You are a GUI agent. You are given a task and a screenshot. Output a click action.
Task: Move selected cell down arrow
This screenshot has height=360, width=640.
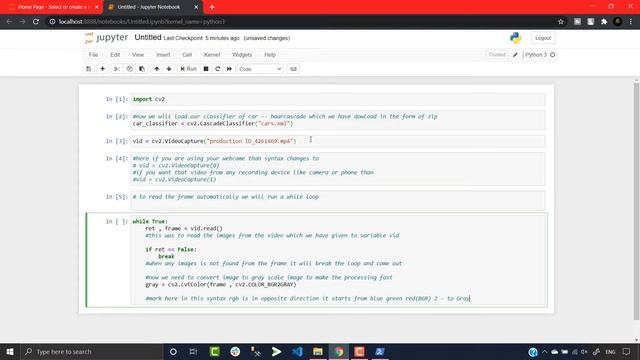(x=169, y=69)
